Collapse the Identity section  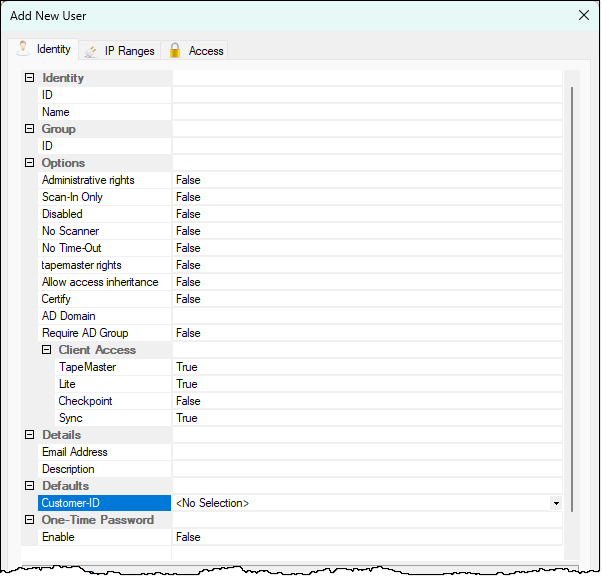29,78
